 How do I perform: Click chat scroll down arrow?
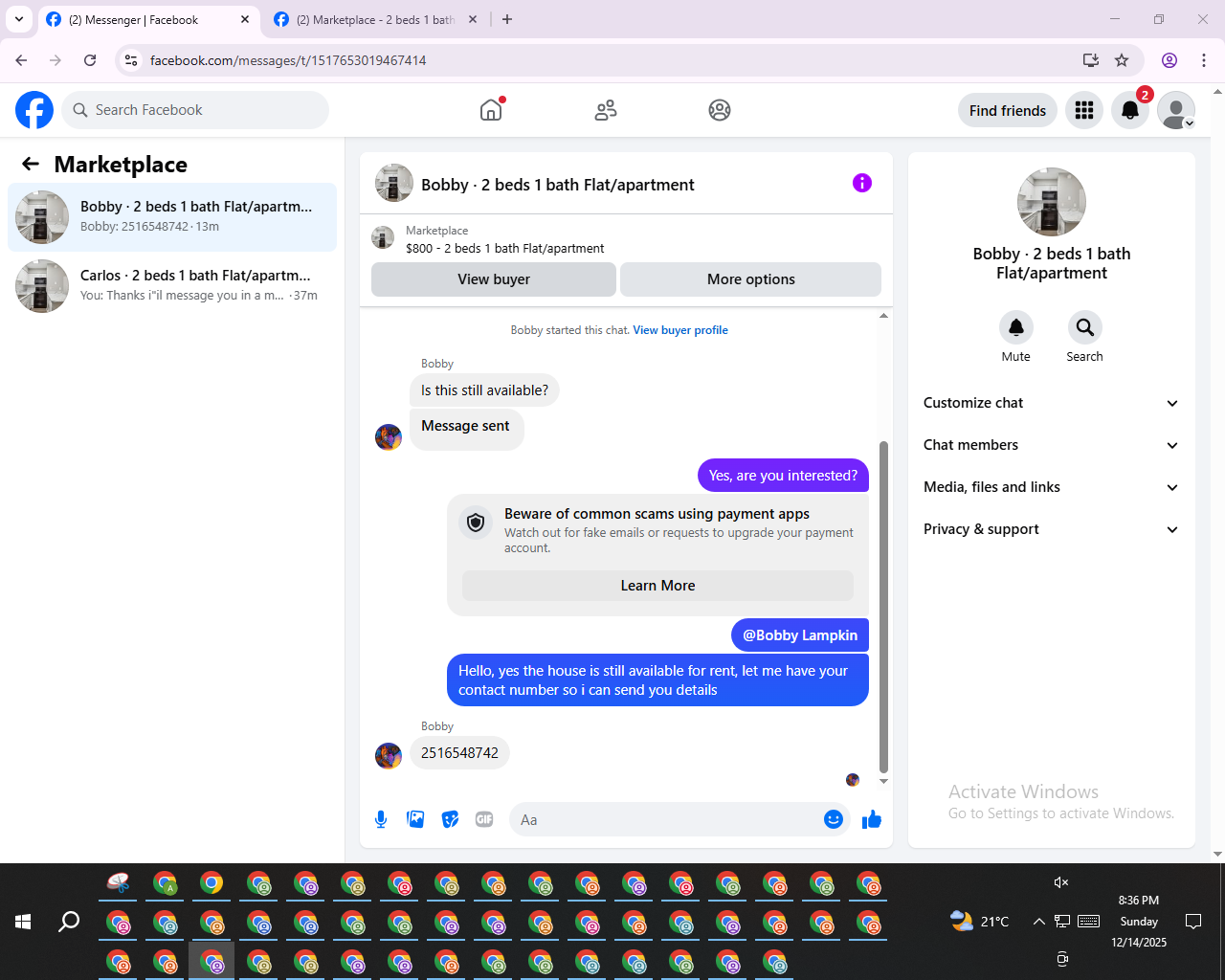883,781
